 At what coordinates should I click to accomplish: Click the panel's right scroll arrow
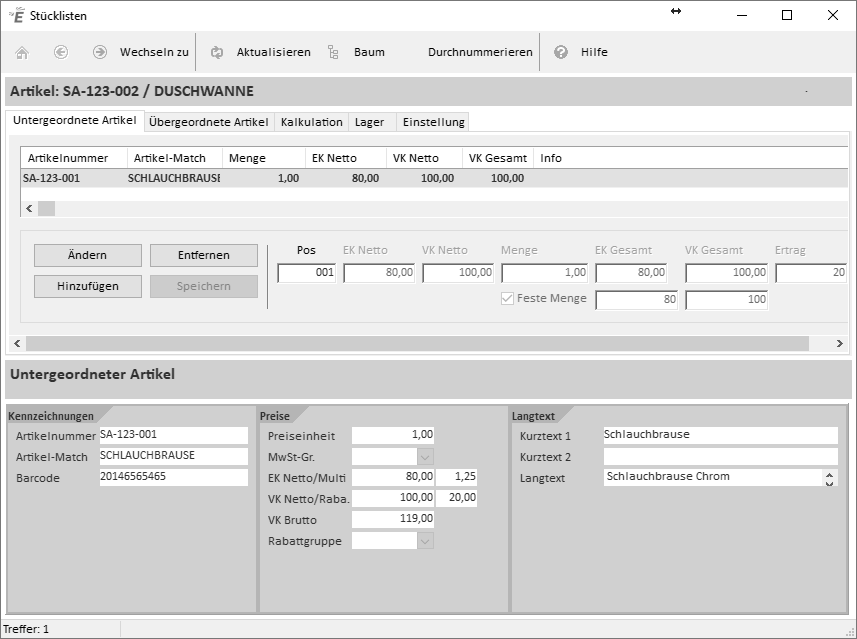(840, 343)
